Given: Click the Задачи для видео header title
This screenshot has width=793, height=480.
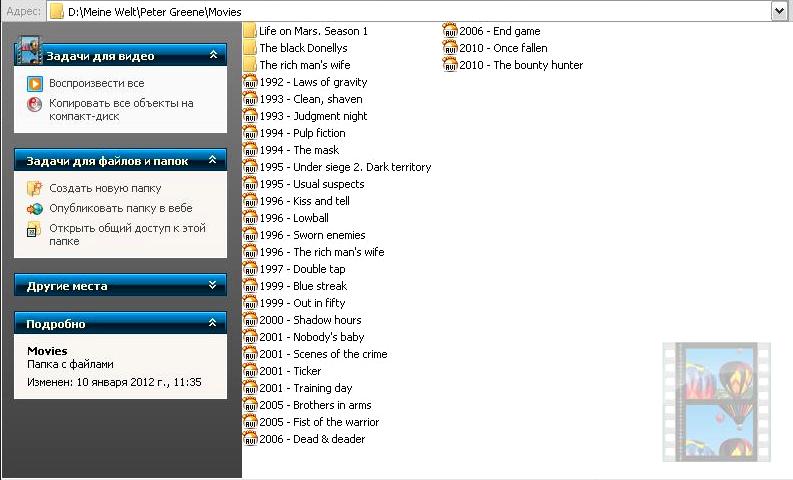Looking at the screenshot, I should pos(100,56).
